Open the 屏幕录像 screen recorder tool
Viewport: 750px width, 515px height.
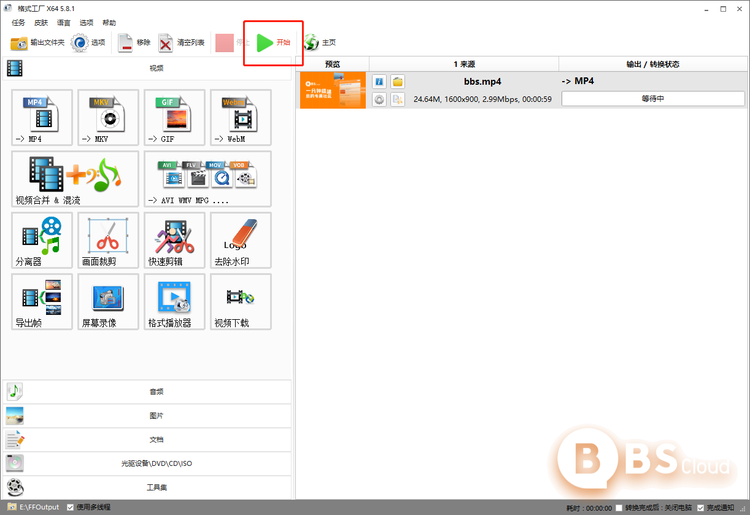point(108,302)
